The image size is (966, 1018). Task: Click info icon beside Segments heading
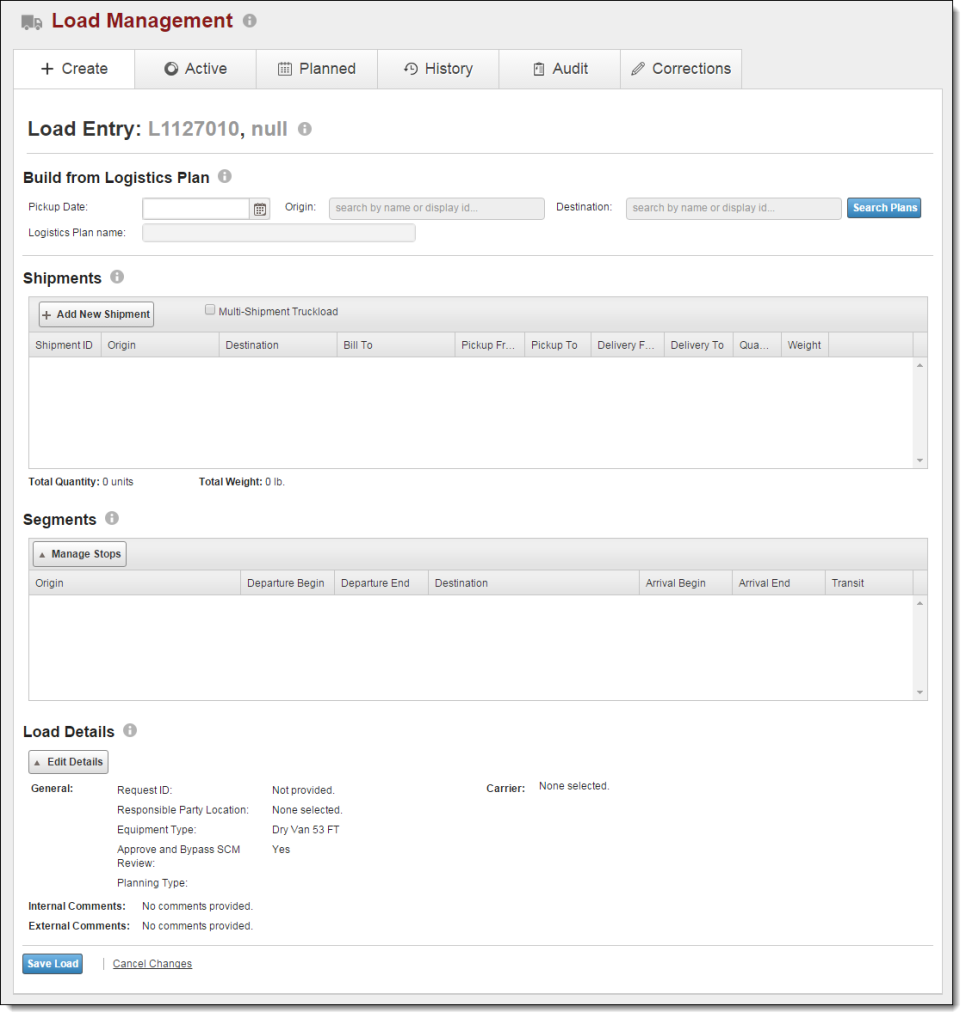coord(112,519)
